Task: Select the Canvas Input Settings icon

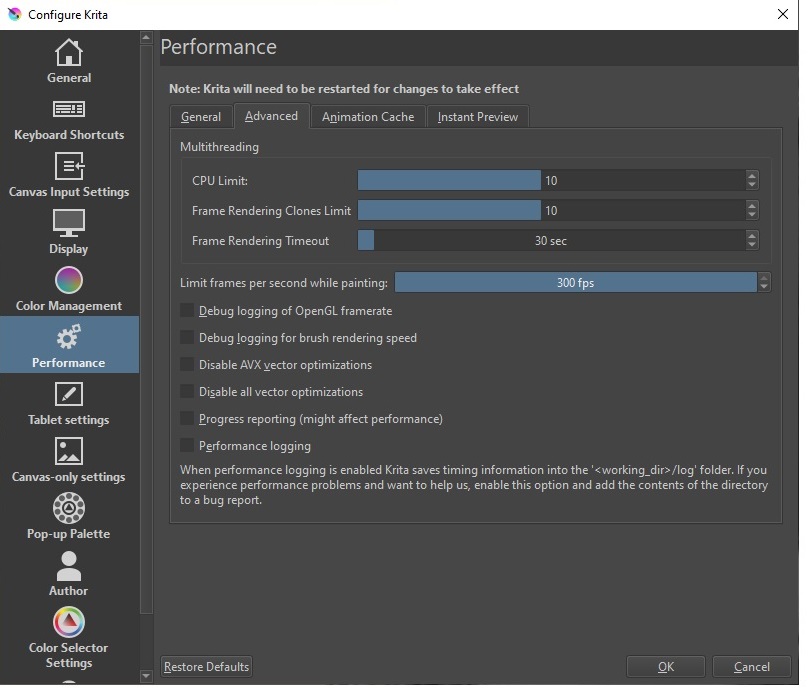Action: point(69,166)
